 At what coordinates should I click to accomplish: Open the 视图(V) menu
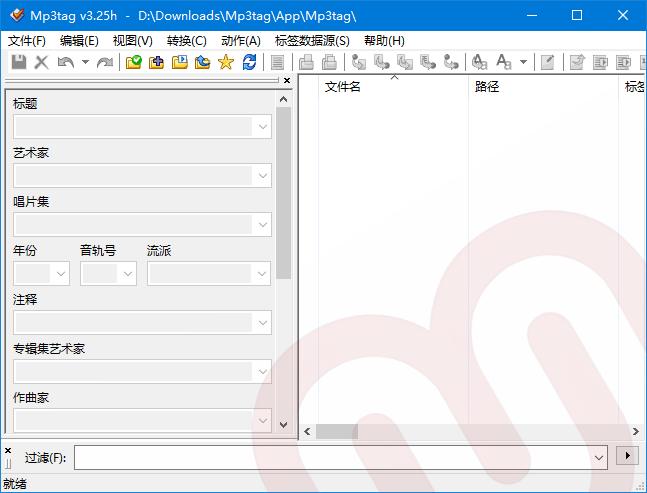point(133,41)
